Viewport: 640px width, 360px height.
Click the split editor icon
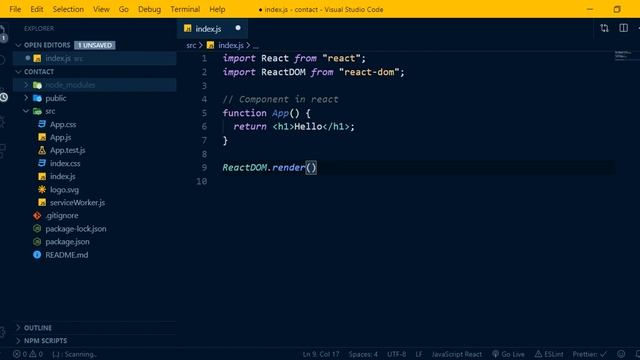[624, 28]
